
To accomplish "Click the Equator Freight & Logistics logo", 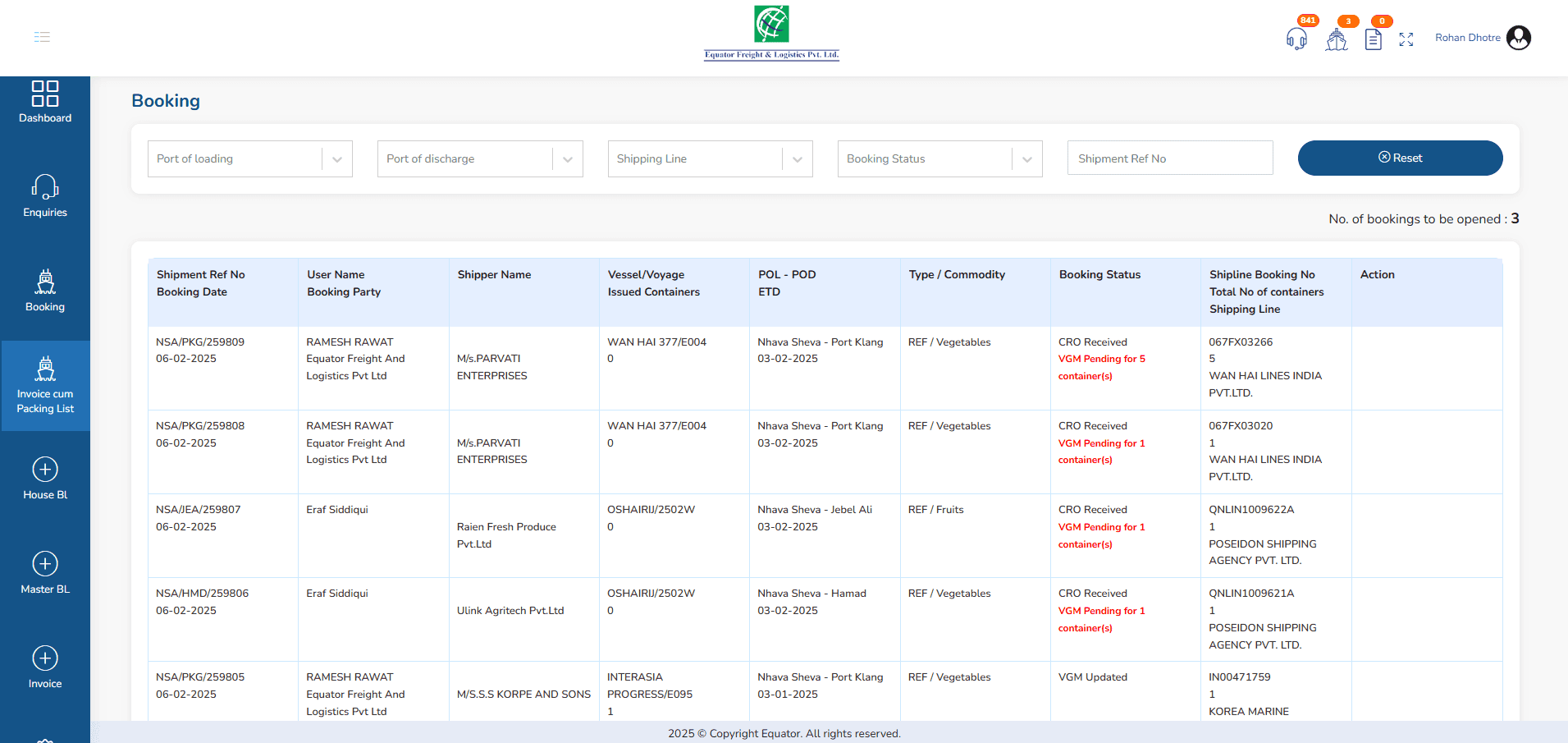I will pos(771,33).
